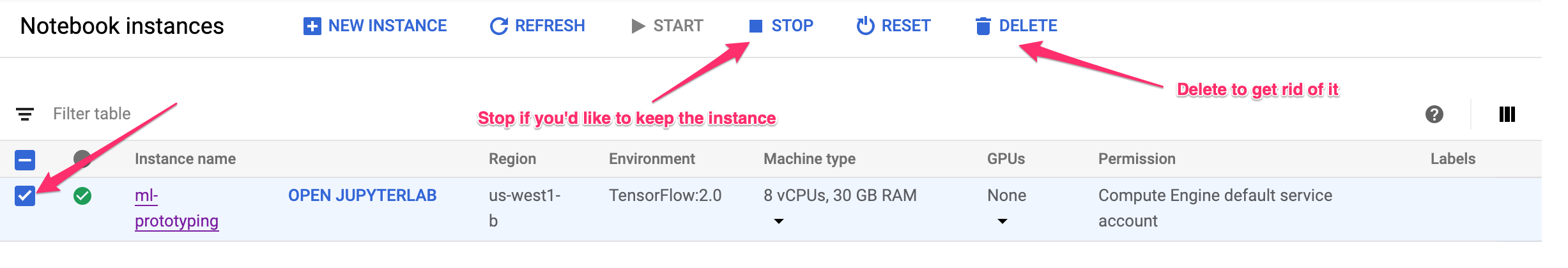
Task: Click the filter list icon
Action: pos(25,114)
